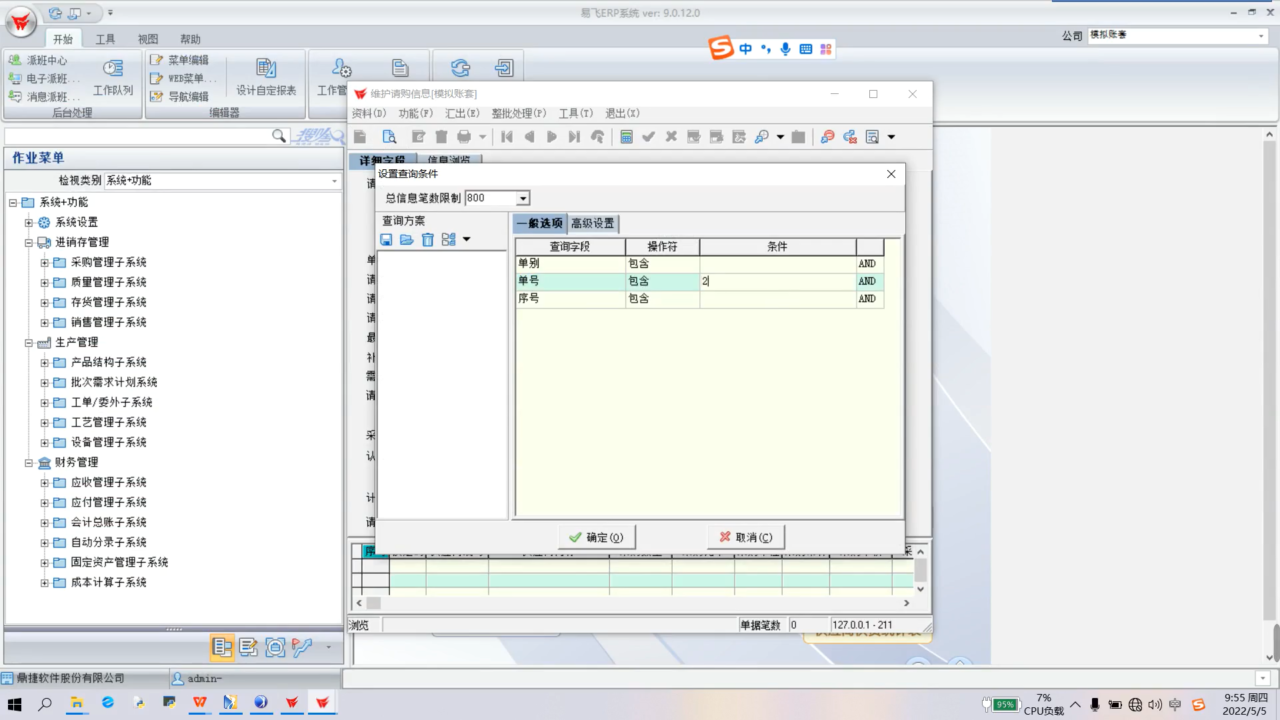Expand the 应收管理子系统 tree node

(x=45, y=482)
